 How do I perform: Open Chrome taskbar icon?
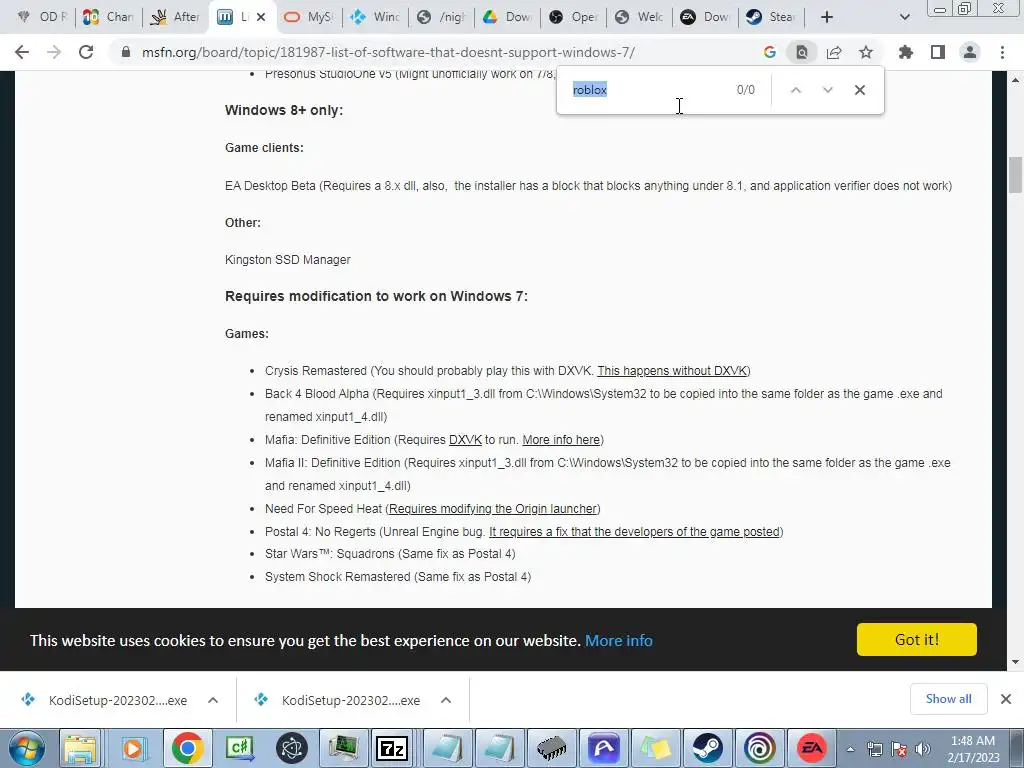[187, 748]
